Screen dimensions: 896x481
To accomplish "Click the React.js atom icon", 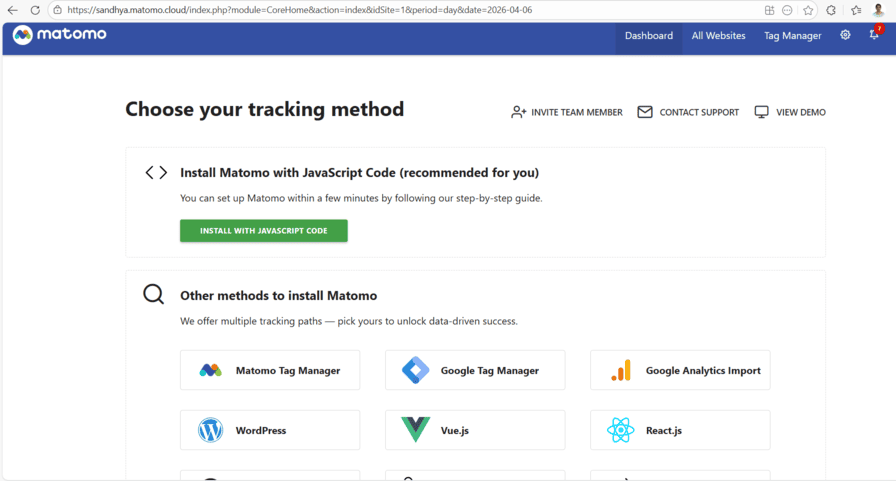I will point(621,430).
